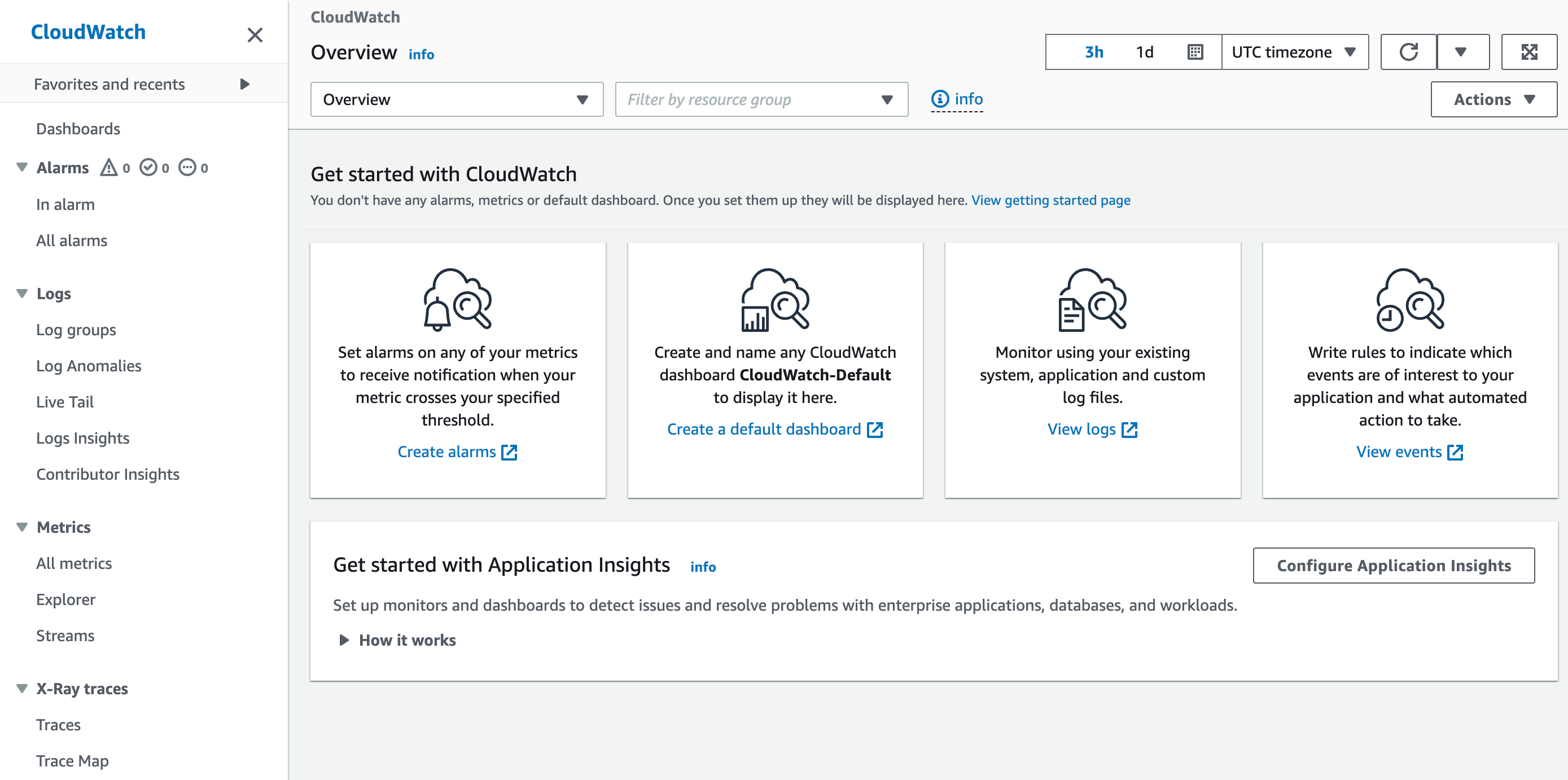1568x780 pixels.
Task: Open Trace Map in the sidebar
Action: tap(72, 761)
